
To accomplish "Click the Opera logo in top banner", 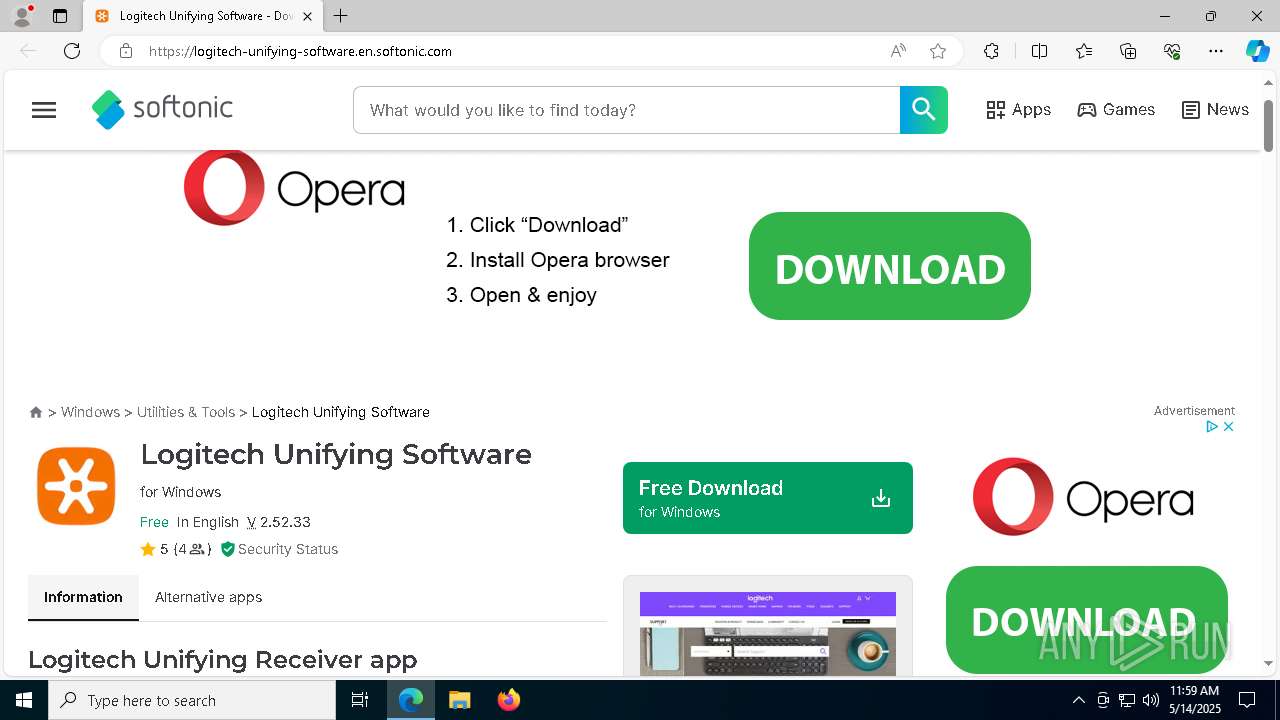I will click(x=294, y=188).
